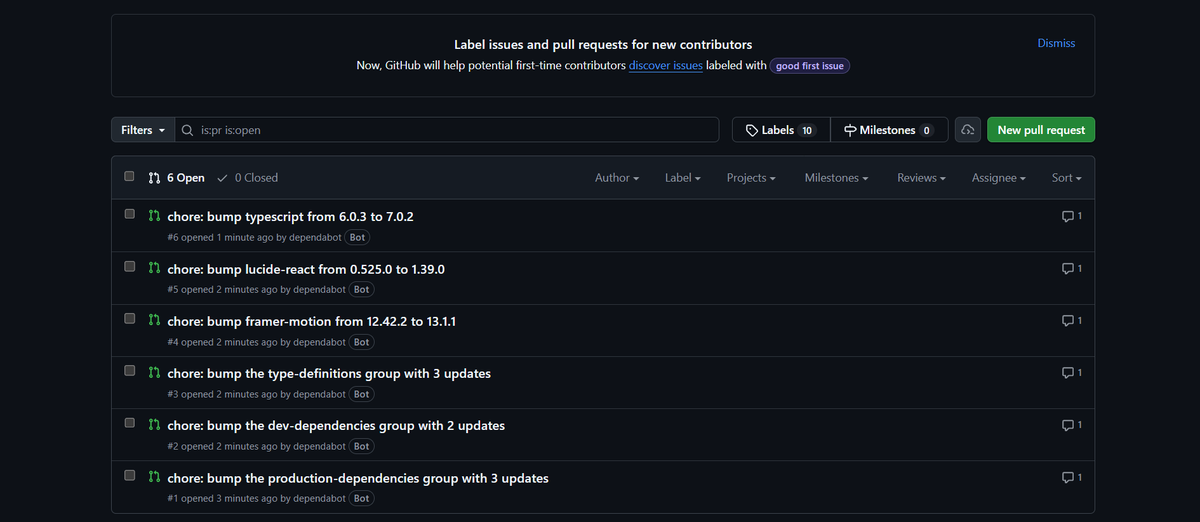This screenshot has width=1200, height=522.
Task: Click the cloud download icon button
Action: (967, 130)
